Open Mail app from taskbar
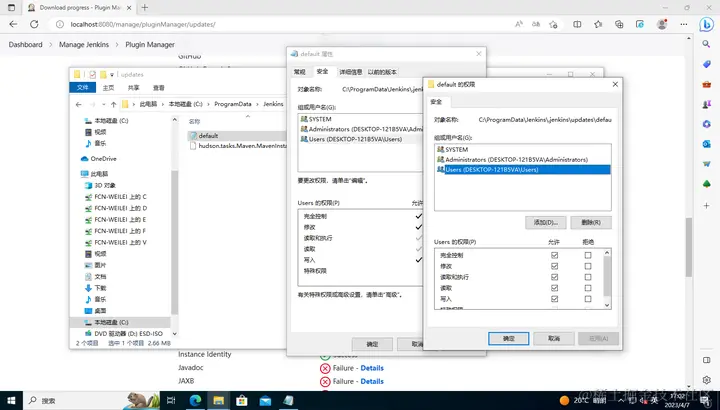This screenshot has height=410, width=720. [x=265, y=400]
